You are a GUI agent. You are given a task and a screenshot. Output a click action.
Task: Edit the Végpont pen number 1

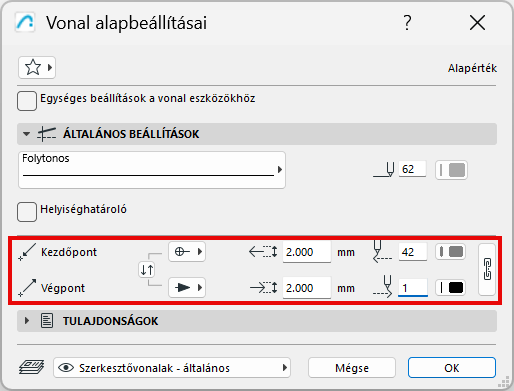point(413,288)
